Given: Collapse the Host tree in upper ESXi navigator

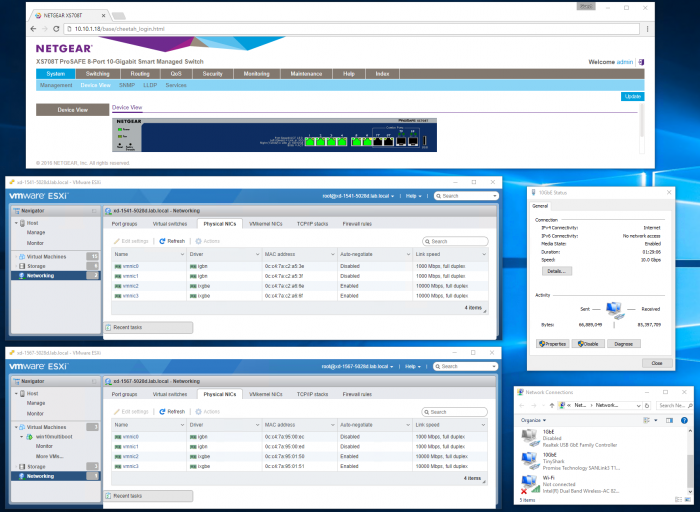Looking at the screenshot, I should pos(17,223).
